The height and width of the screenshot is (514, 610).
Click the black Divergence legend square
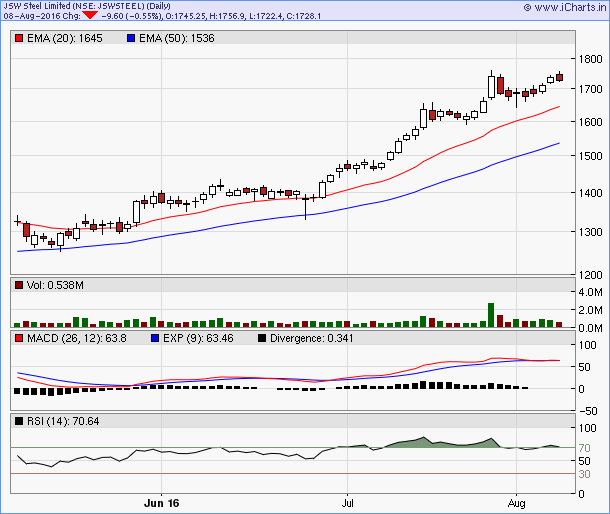click(x=262, y=338)
